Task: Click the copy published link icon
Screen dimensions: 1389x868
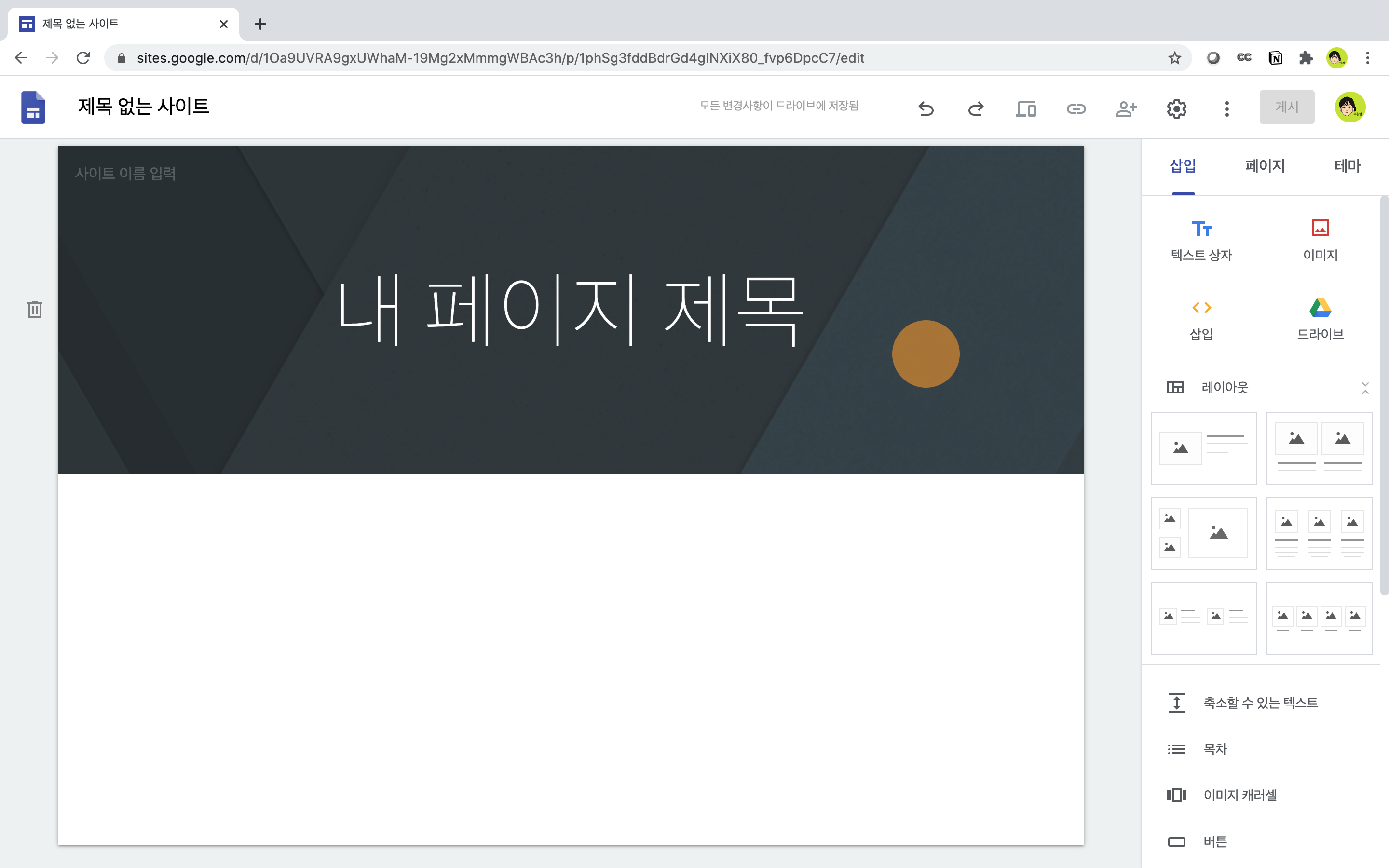Action: coord(1076,108)
